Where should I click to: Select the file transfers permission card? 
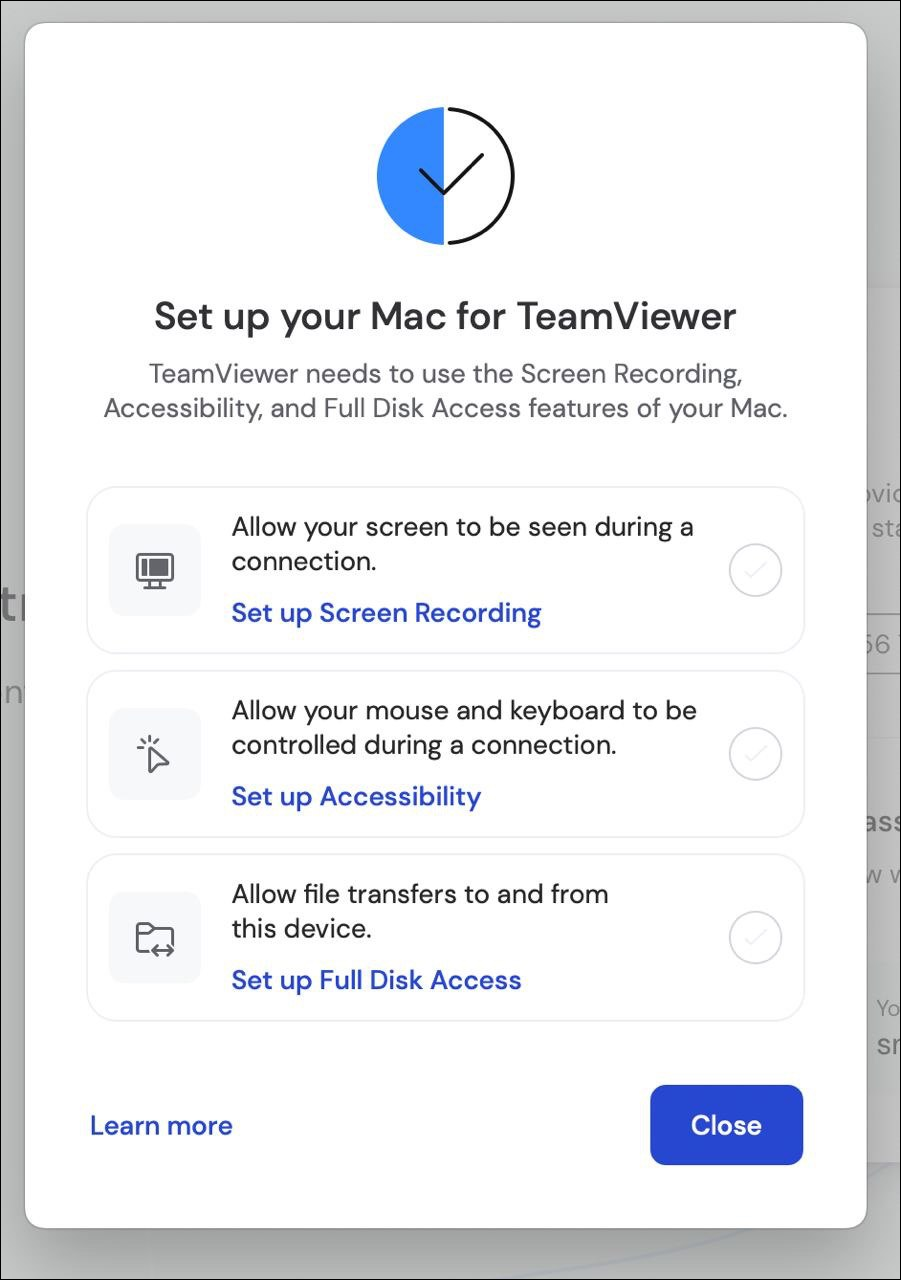pyautogui.click(x=445, y=937)
